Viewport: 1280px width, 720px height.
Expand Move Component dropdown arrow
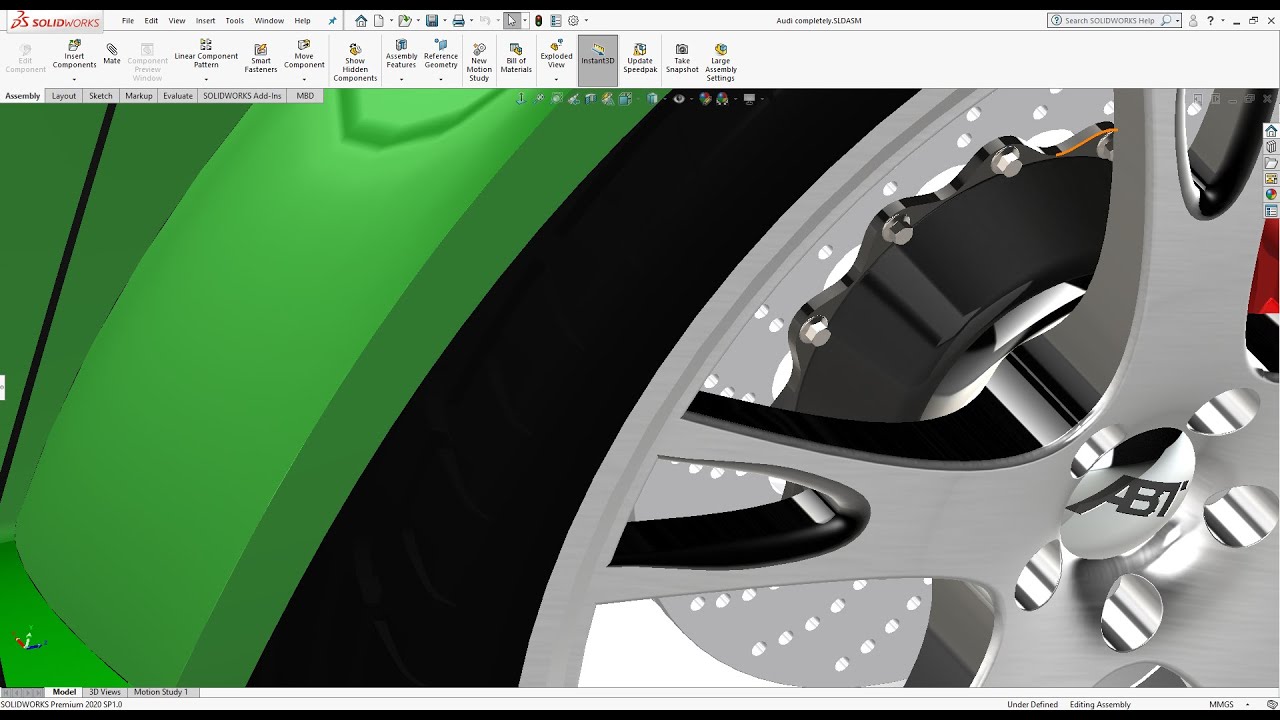click(x=304, y=79)
